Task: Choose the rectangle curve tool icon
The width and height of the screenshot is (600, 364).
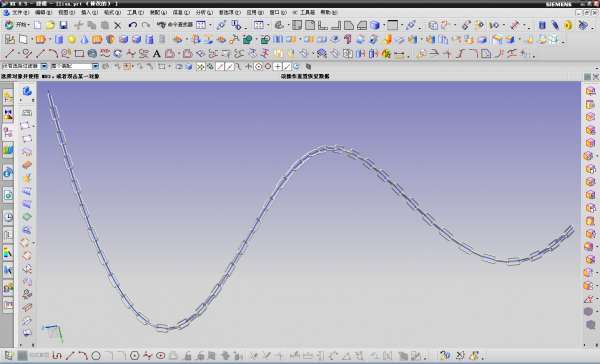Action: click(x=79, y=54)
